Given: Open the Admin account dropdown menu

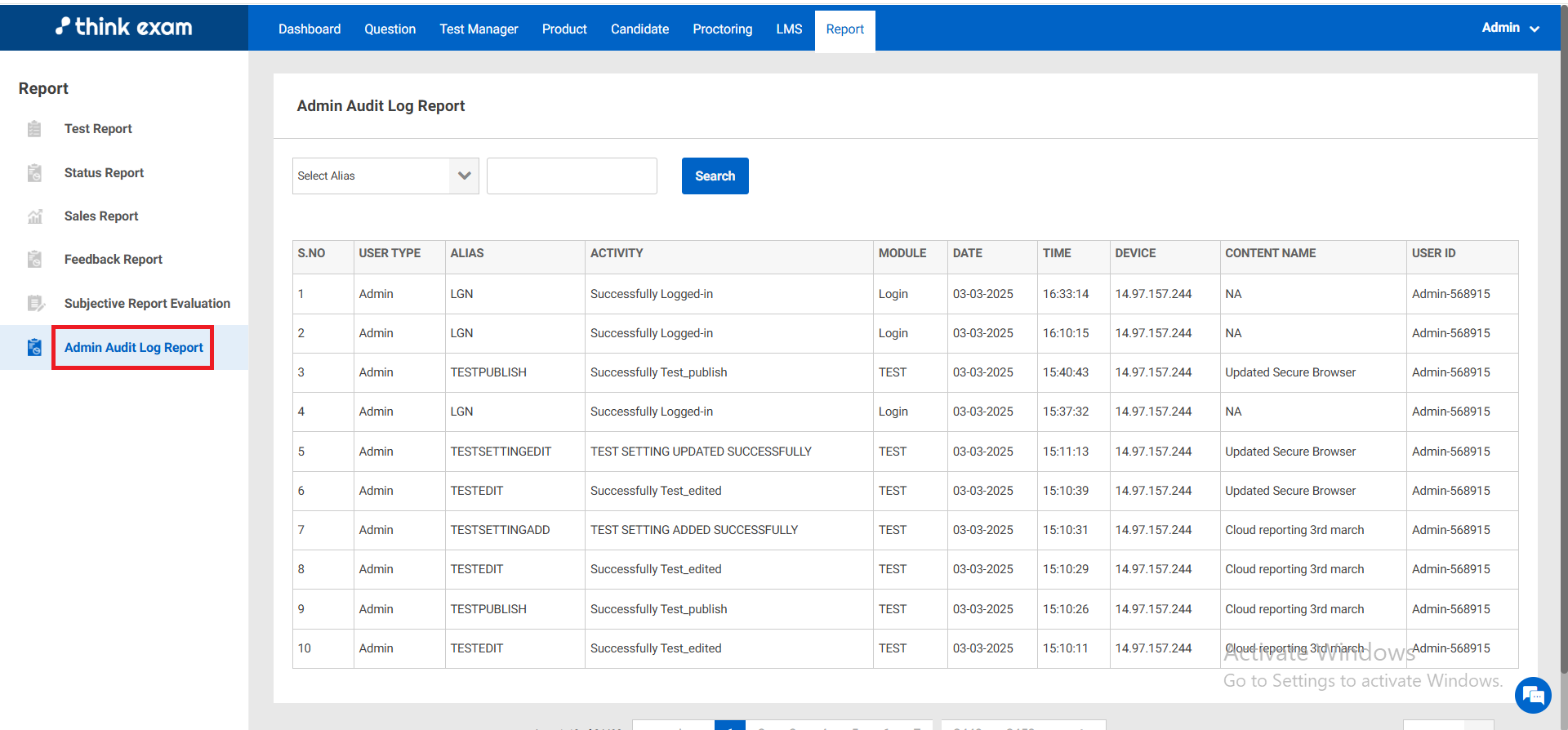Looking at the screenshot, I should tap(1510, 28).
